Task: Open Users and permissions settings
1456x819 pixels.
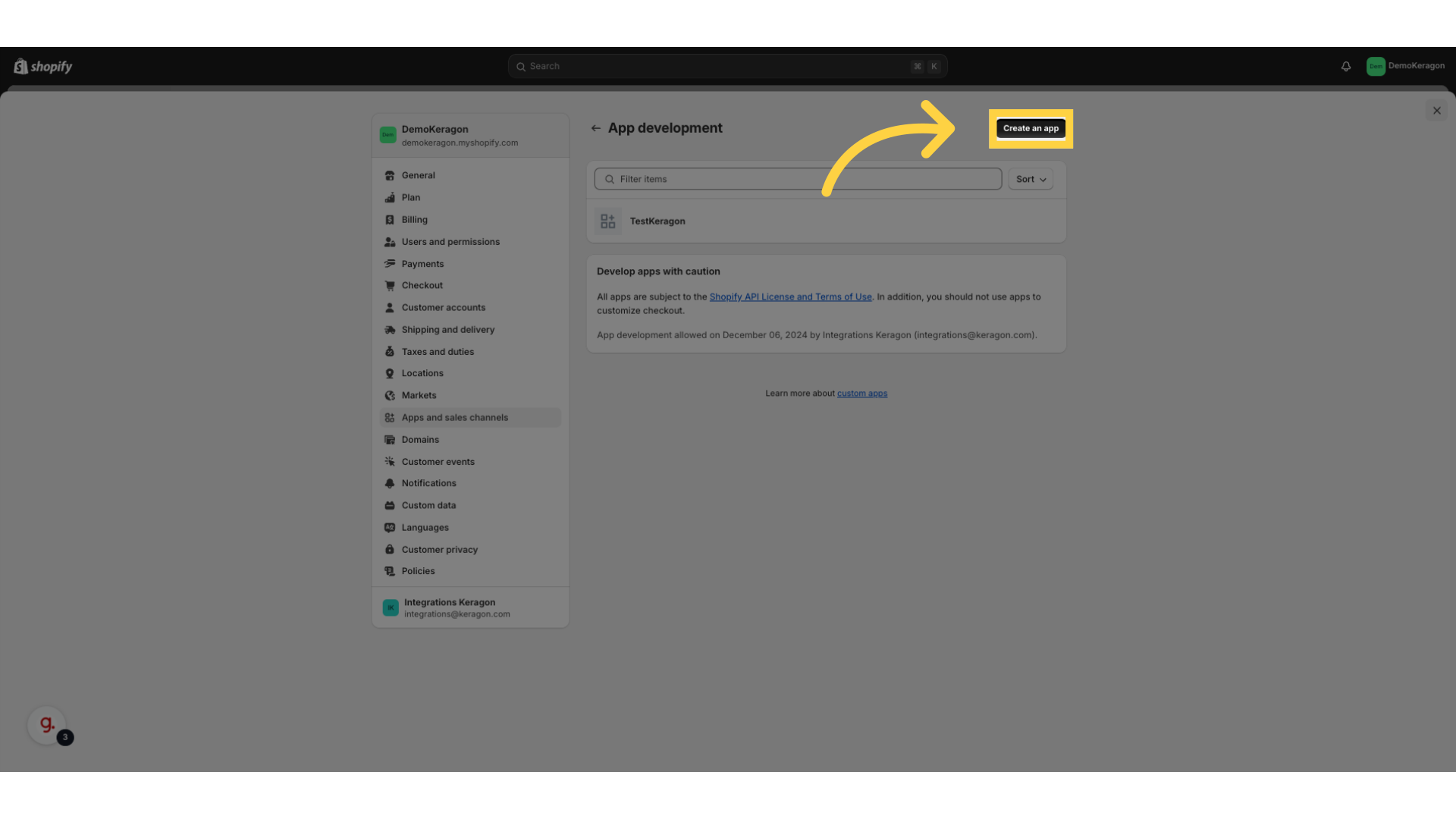Action: pyautogui.click(x=470, y=242)
